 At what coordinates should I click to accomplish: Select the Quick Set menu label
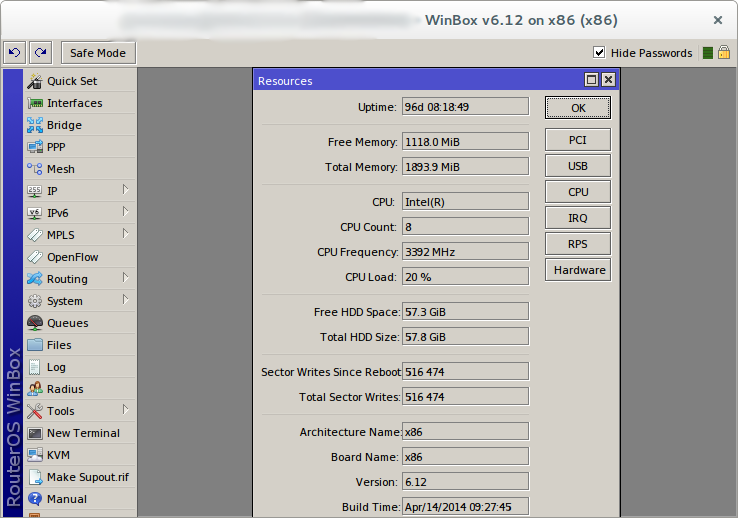72,81
